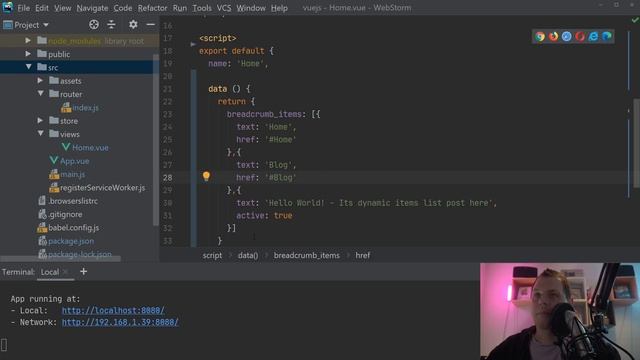The width and height of the screenshot is (640, 360).
Task: Open the localhost:8080 link in terminal
Action: coord(113,310)
